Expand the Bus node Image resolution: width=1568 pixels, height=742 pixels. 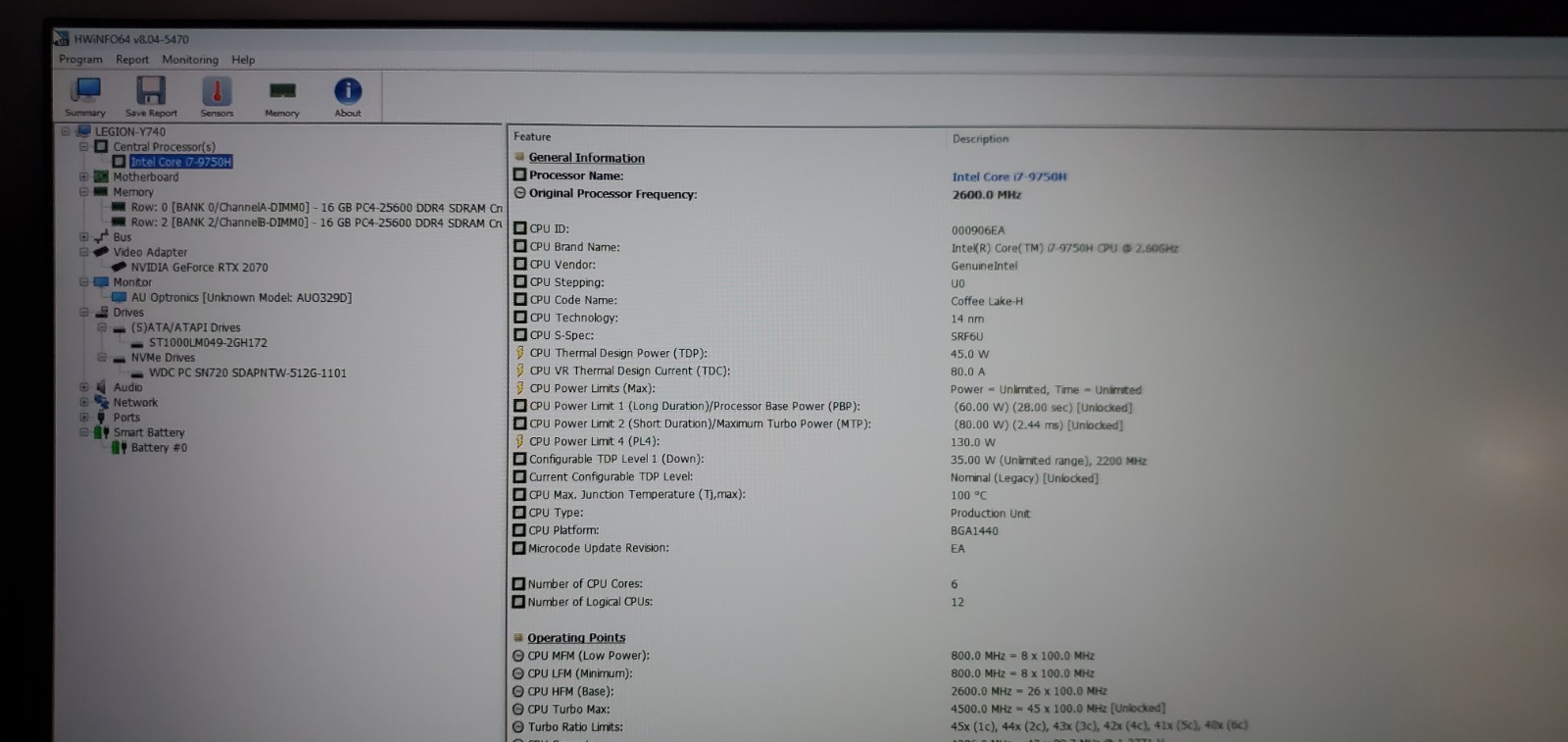tap(84, 236)
